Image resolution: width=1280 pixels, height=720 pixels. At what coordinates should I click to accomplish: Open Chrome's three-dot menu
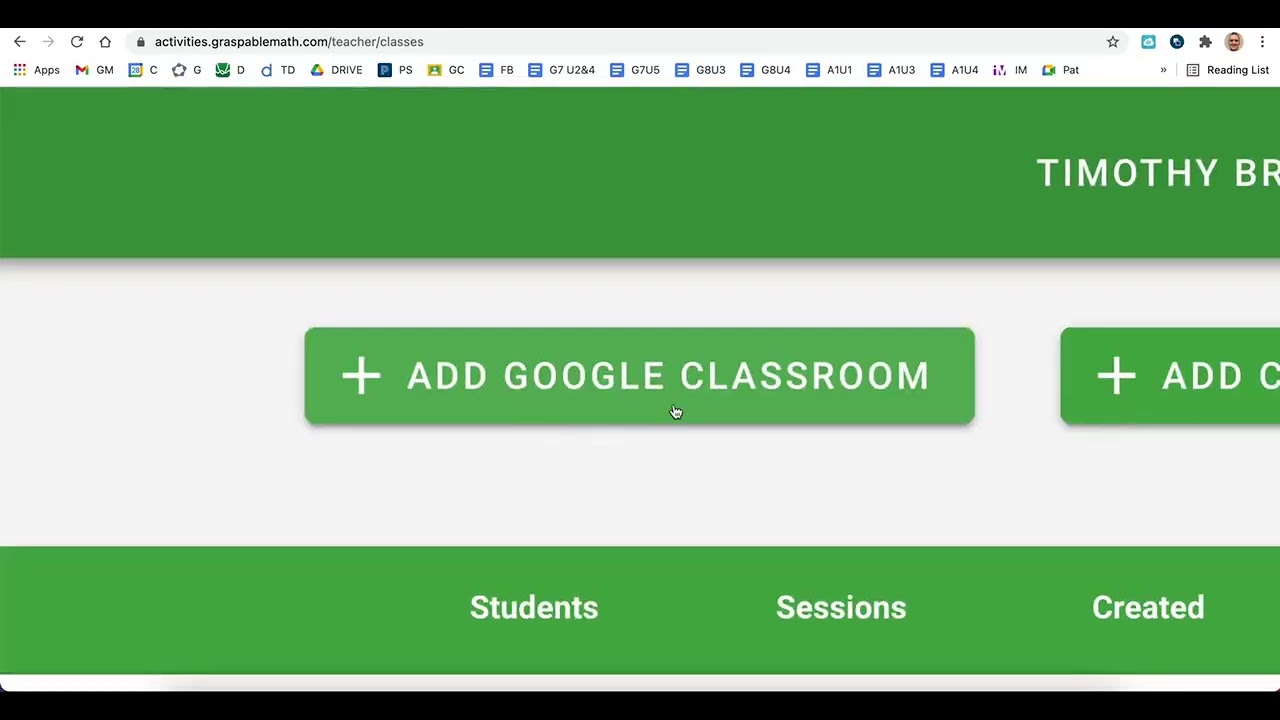point(1262,42)
